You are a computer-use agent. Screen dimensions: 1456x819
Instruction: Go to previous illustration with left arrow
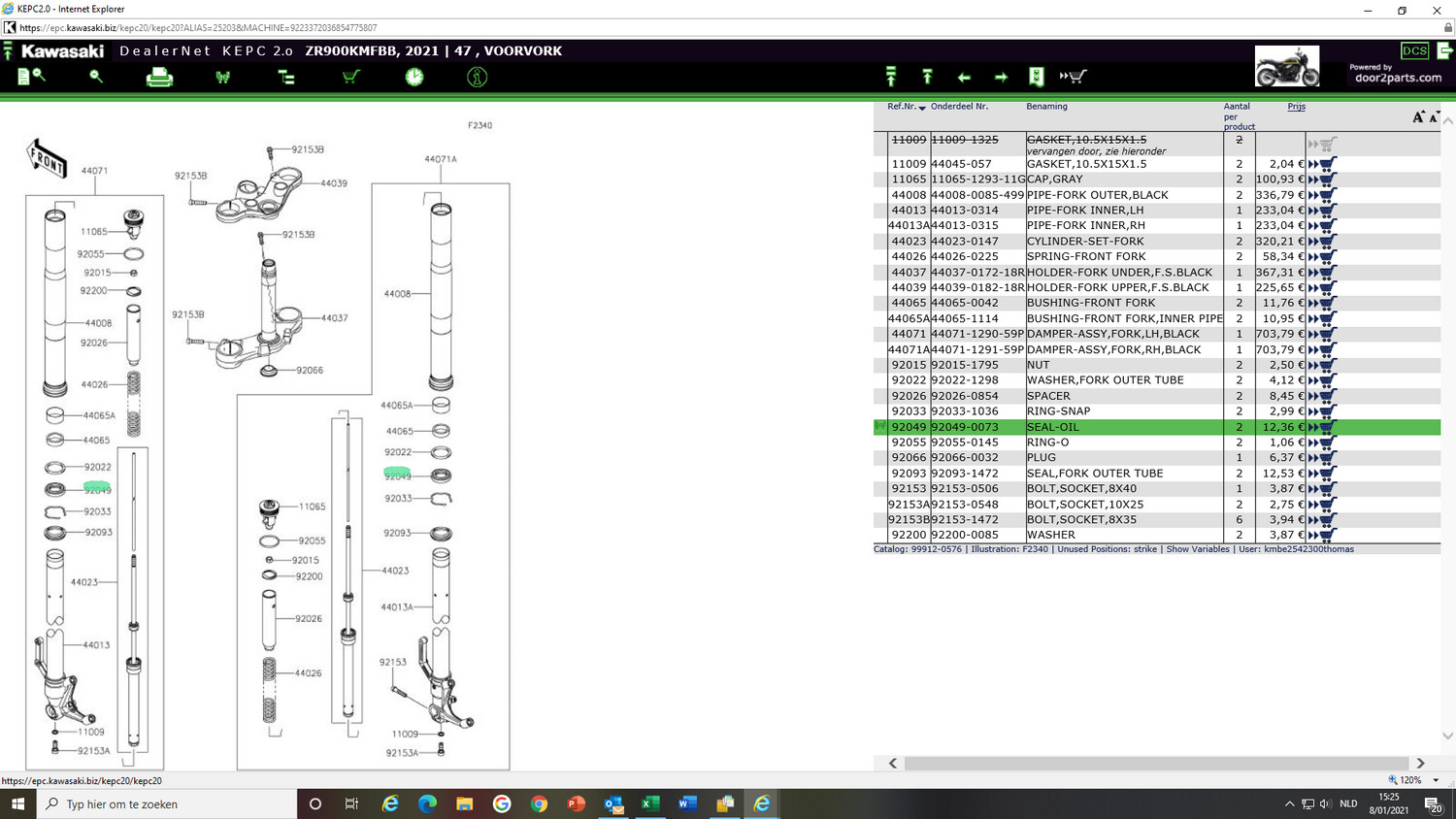click(x=964, y=77)
